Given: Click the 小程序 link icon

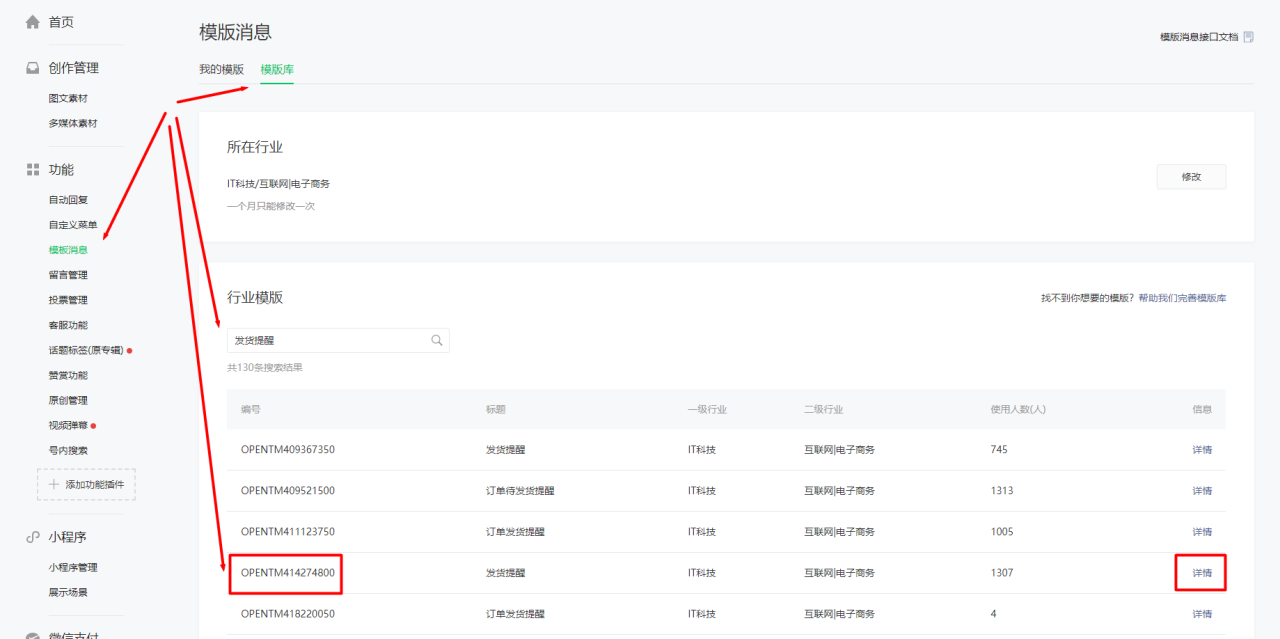Looking at the screenshot, I should 33,537.
